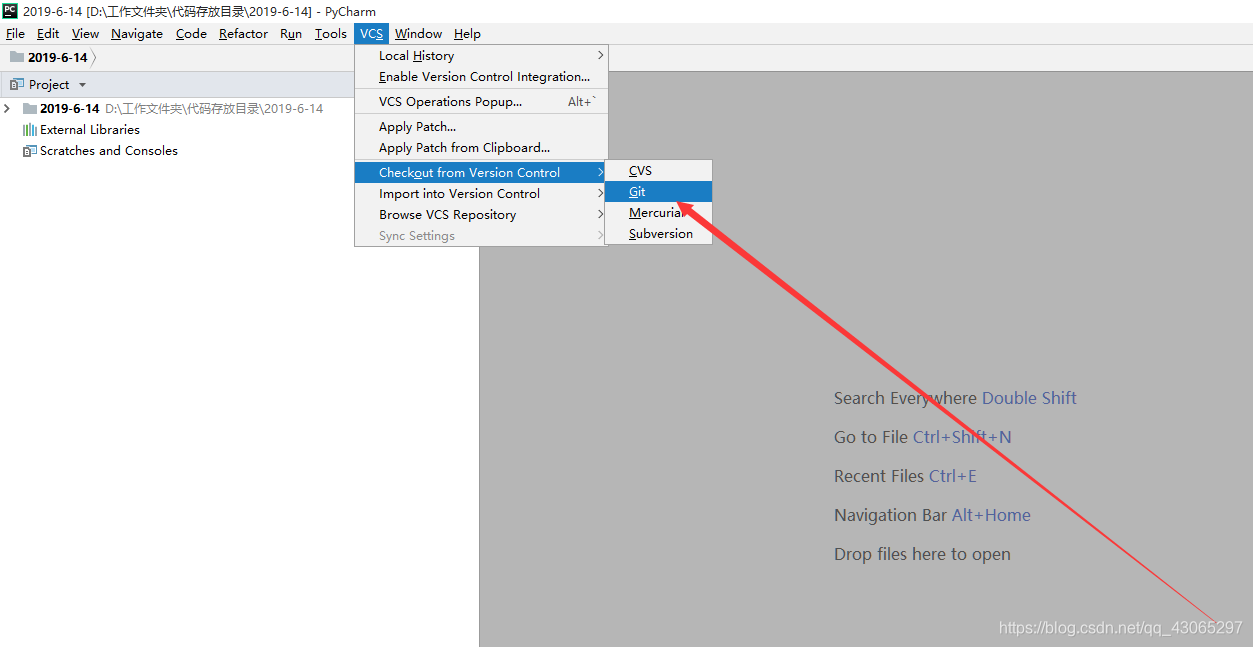Click the Local History submenu arrow
Image resolution: width=1253 pixels, height=647 pixels.
click(600, 56)
